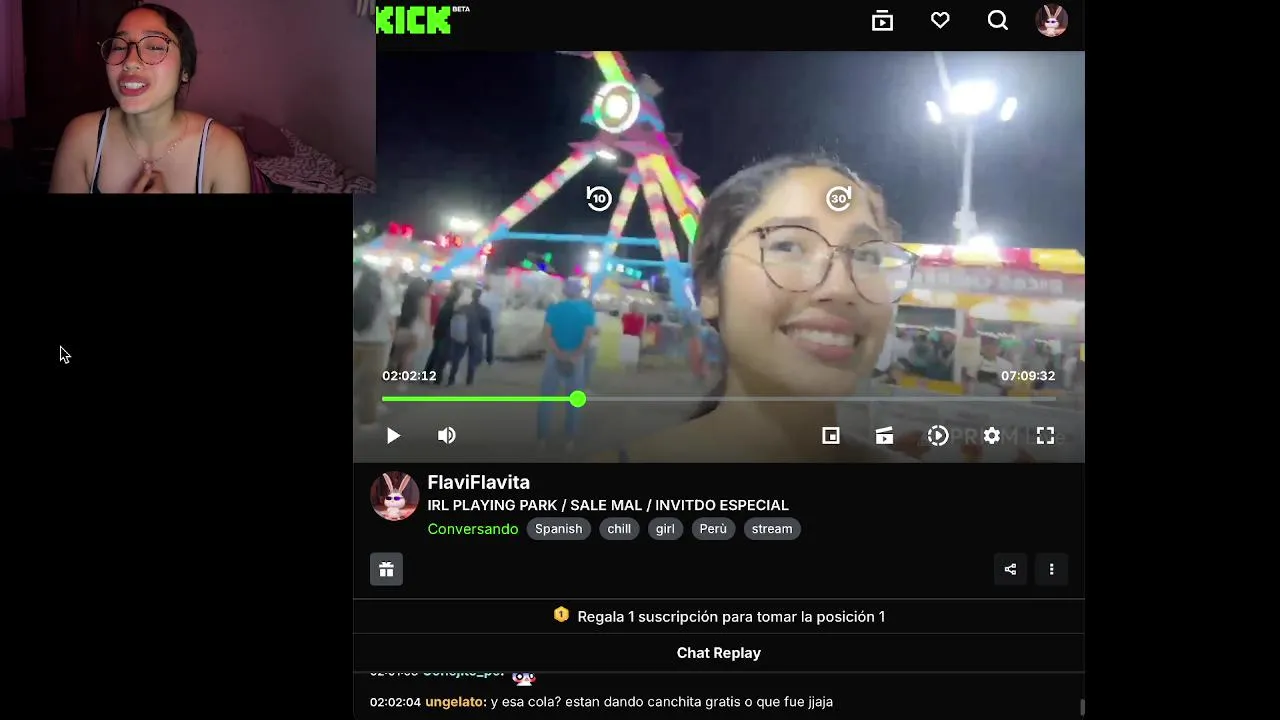Select the Conversando category link
The width and height of the screenshot is (1280, 720).
(x=472, y=529)
